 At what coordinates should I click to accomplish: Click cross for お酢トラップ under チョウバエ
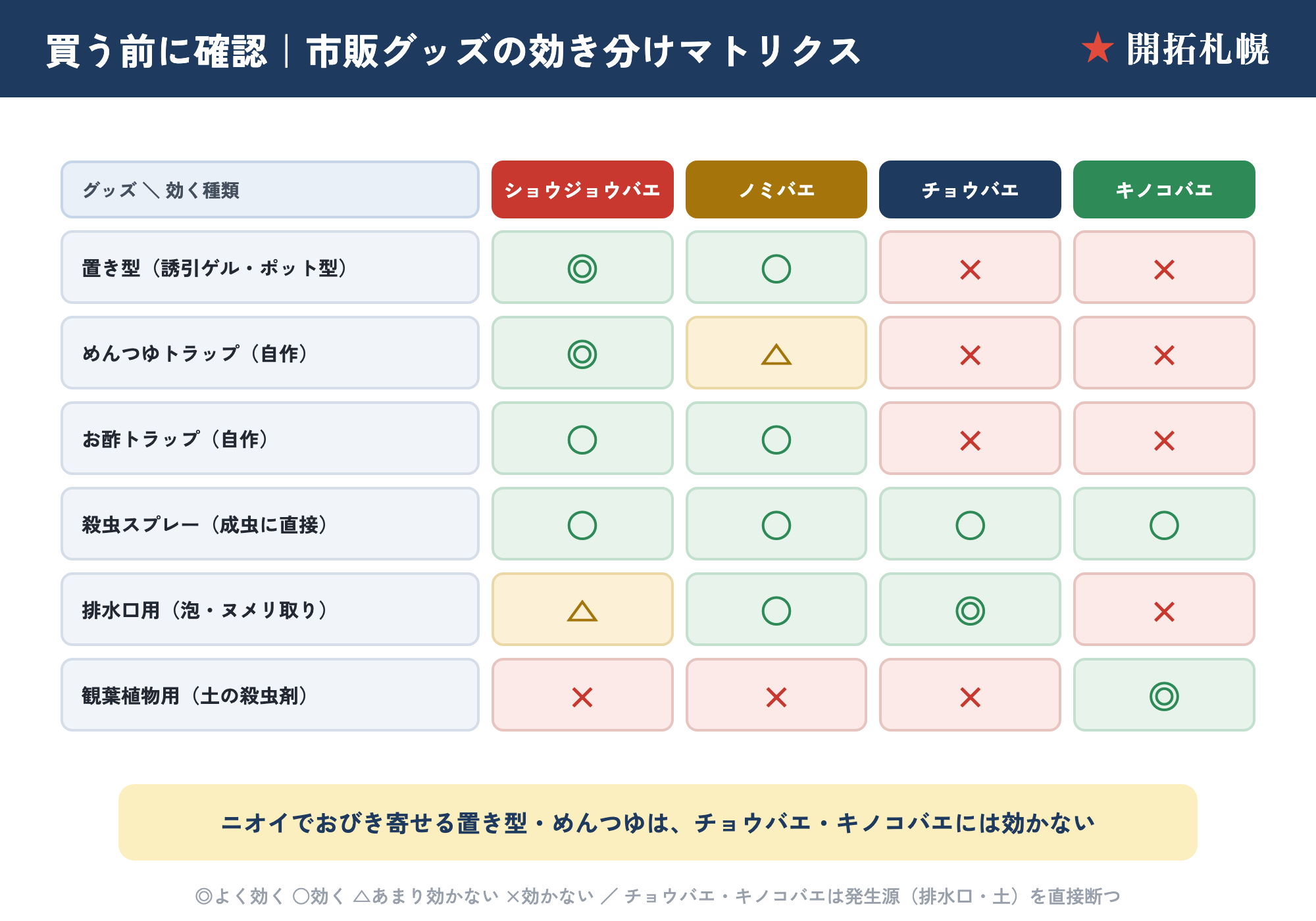pyautogui.click(x=970, y=440)
